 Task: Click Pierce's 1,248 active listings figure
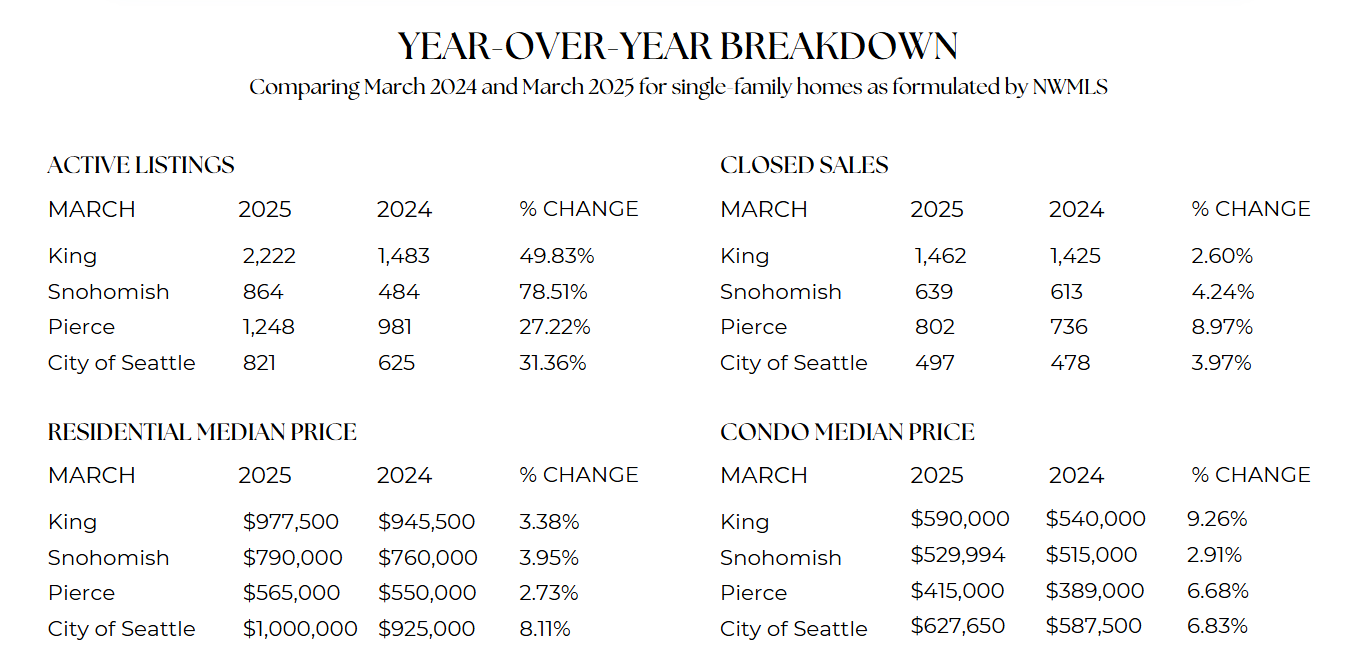click(268, 327)
